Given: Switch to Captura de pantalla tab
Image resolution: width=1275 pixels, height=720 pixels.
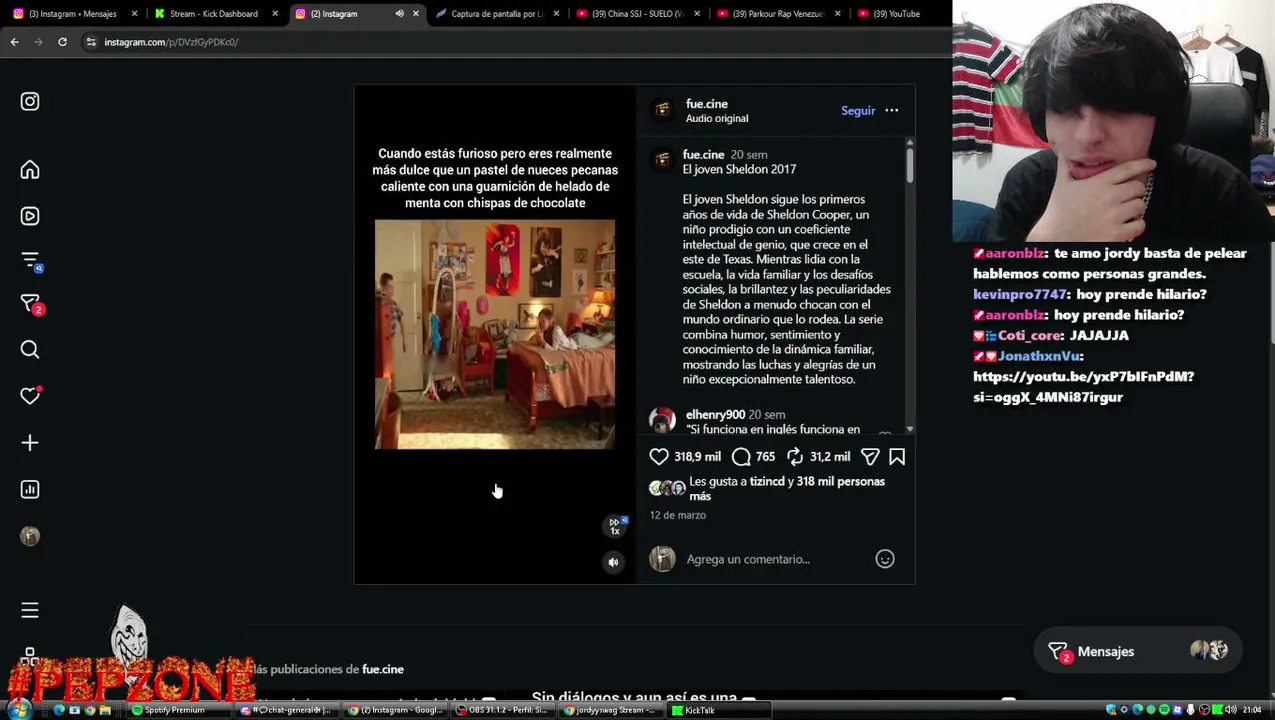Looking at the screenshot, I should tap(497, 14).
